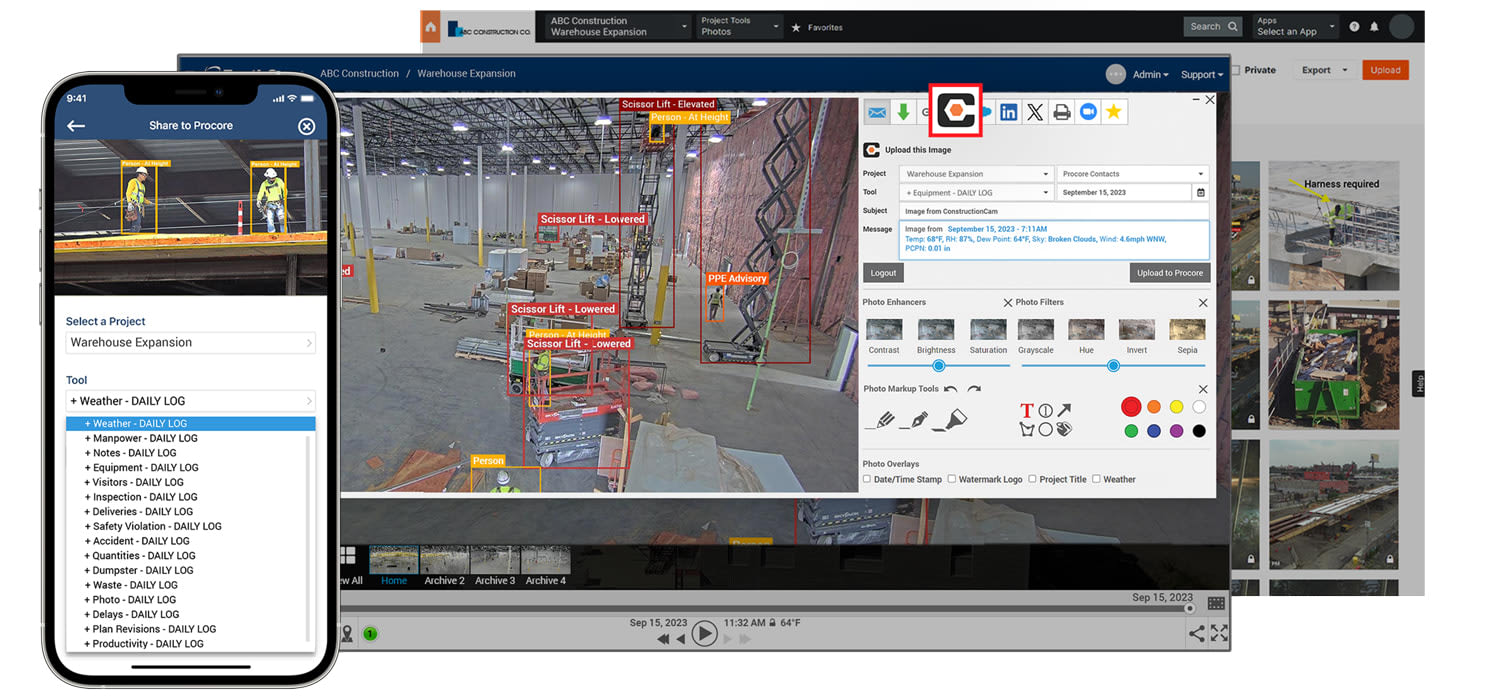The image size is (1500, 700).
Task: Open the Project Tools Photos dropdown
Action: click(738, 27)
